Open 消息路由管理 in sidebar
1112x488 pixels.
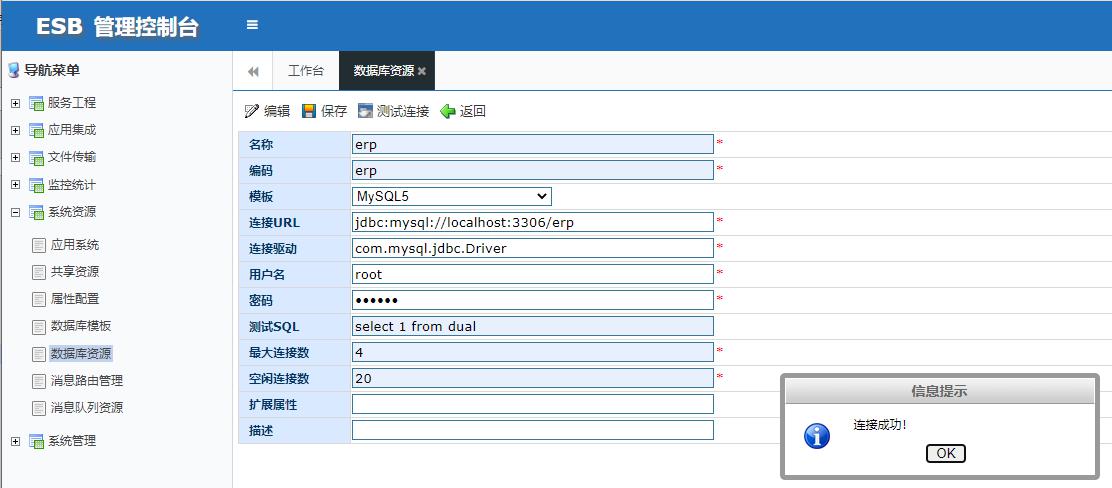point(87,381)
